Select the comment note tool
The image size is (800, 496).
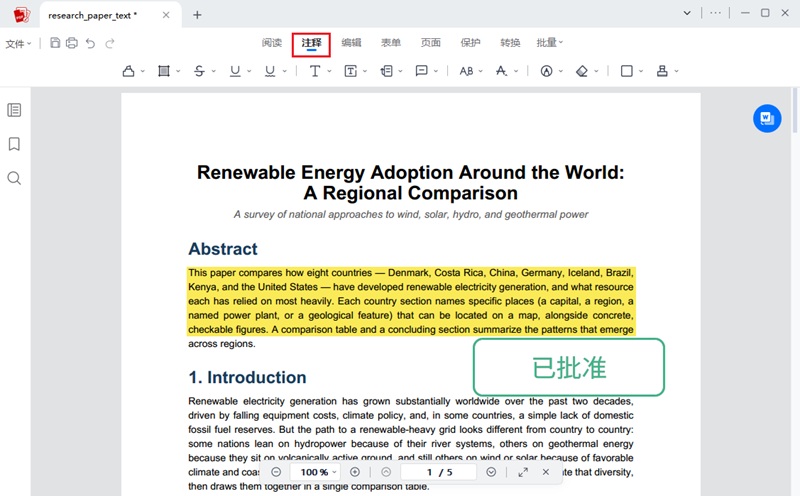[421, 71]
